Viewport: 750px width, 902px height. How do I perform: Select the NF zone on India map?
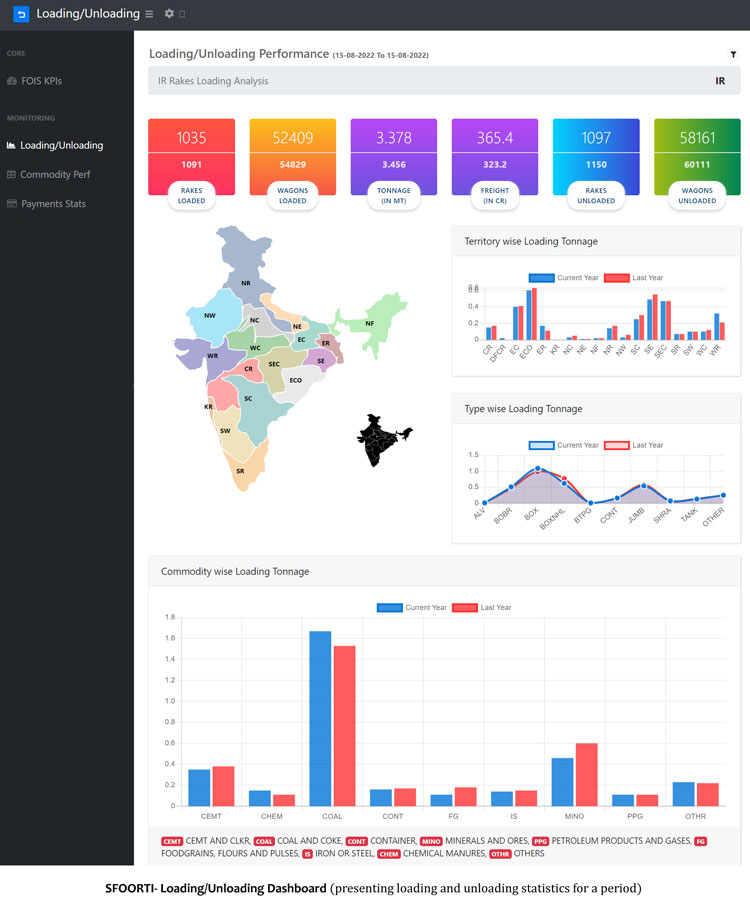click(x=369, y=323)
